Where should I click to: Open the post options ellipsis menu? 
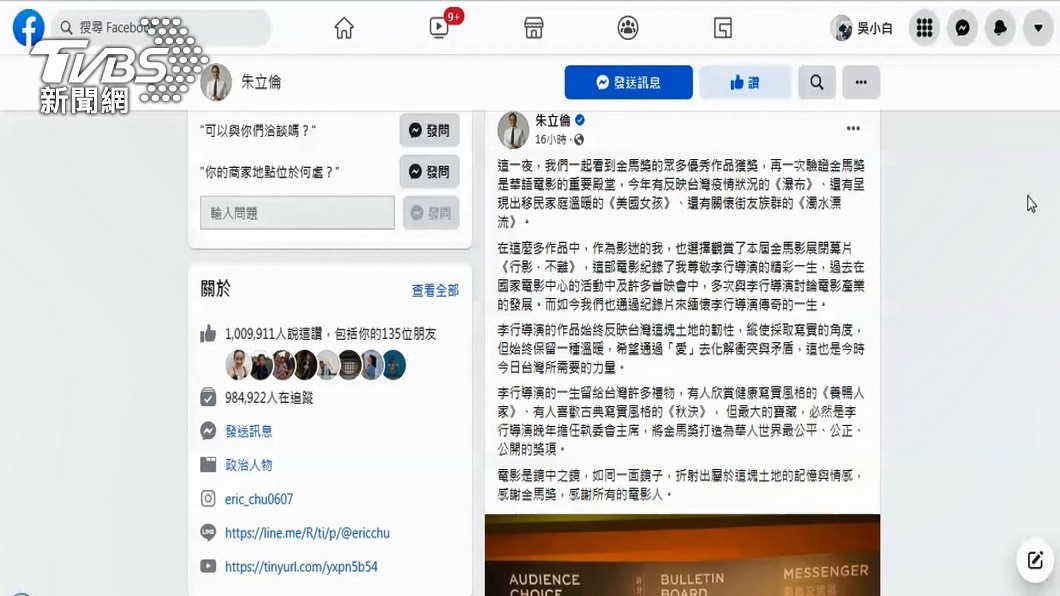click(853, 128)
